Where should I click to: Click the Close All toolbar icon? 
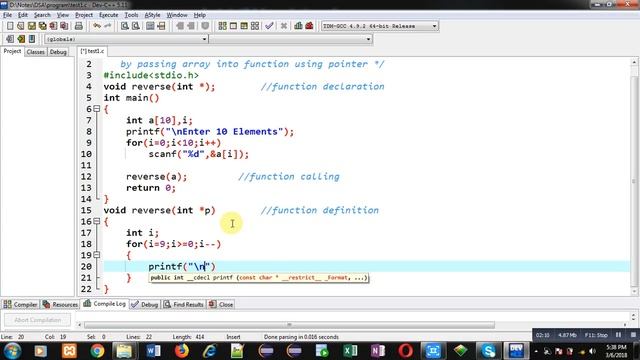[64, 26]
